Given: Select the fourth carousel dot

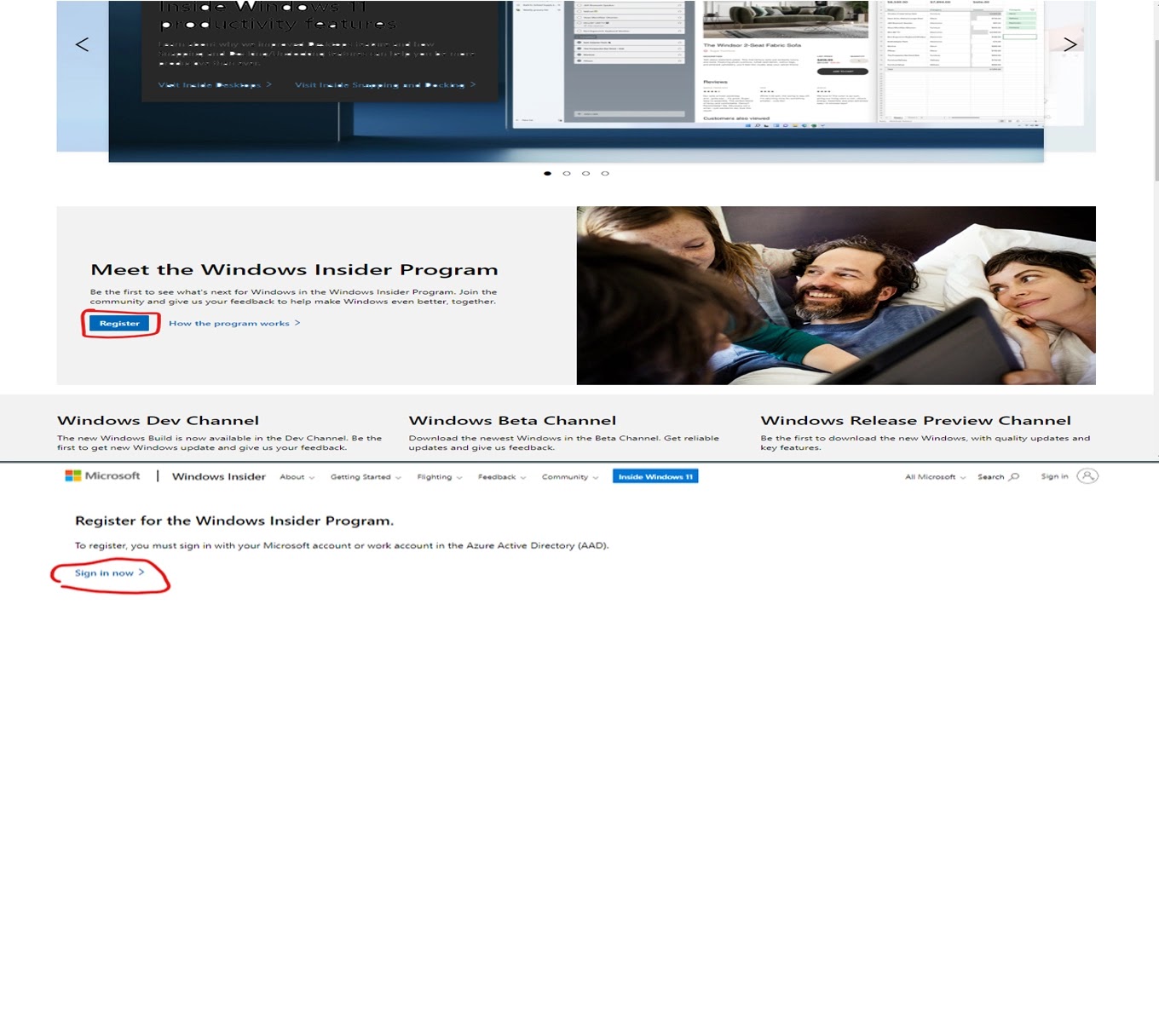Looking at the screenshot, I should 605,173.
